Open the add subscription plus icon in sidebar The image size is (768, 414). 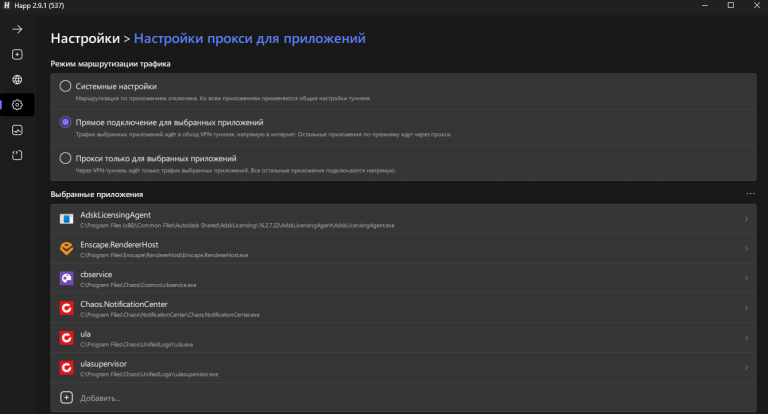(17, 54)
